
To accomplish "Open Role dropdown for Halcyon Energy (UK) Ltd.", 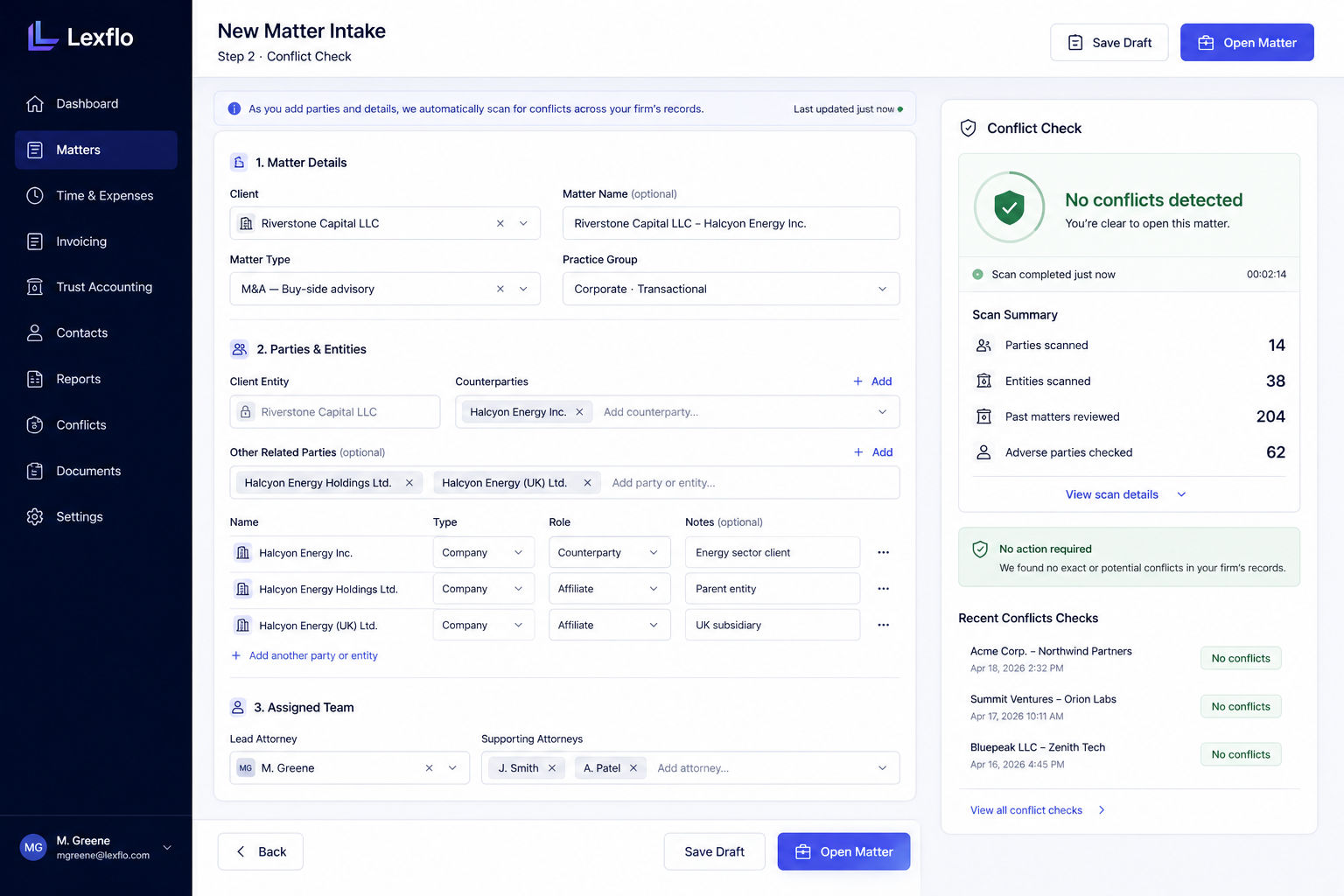I will pos(610,625).
